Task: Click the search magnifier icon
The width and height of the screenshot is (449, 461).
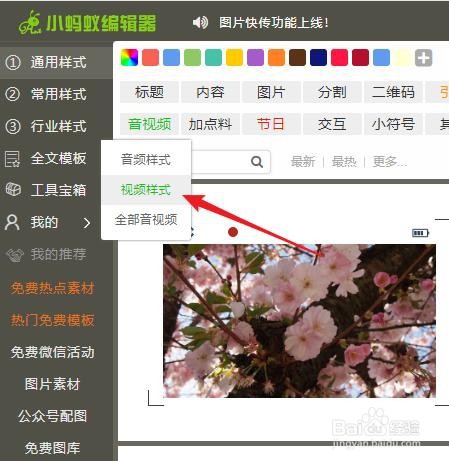Action: (257, 162)
